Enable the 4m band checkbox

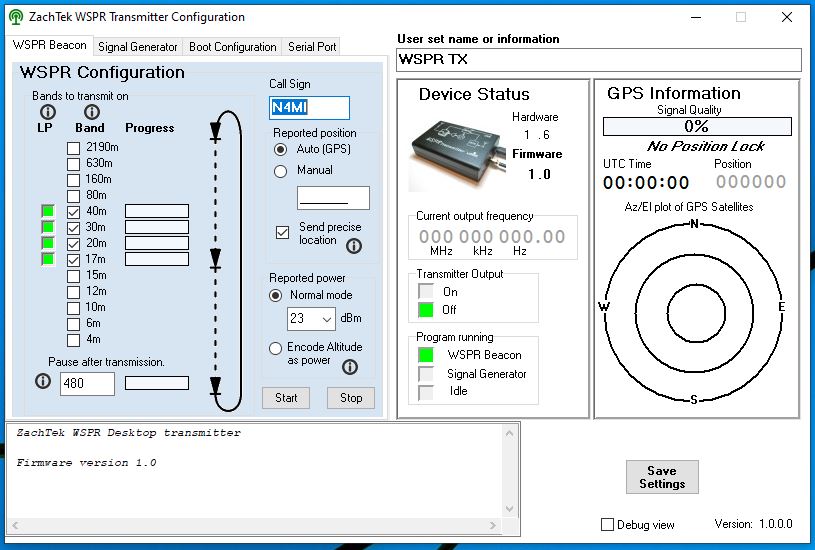click(x=73, y=341)
